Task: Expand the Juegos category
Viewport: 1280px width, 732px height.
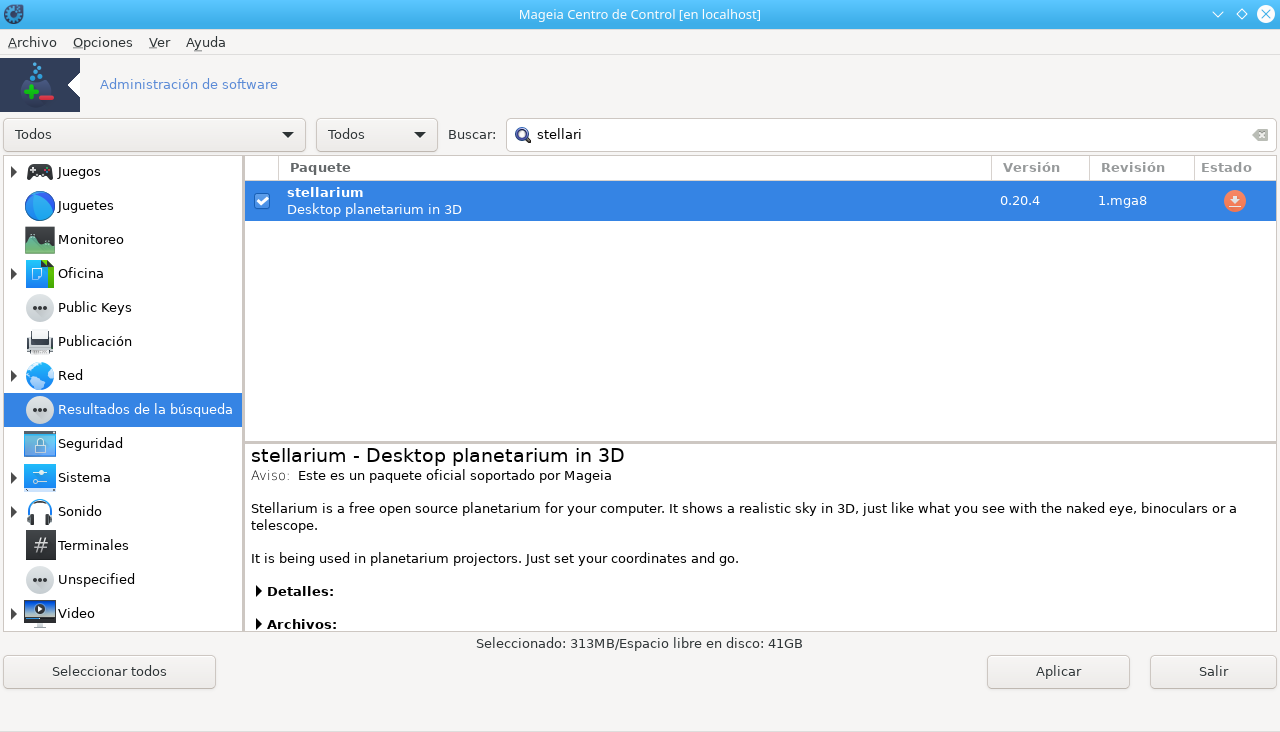Action: click(x=14, y=172)
